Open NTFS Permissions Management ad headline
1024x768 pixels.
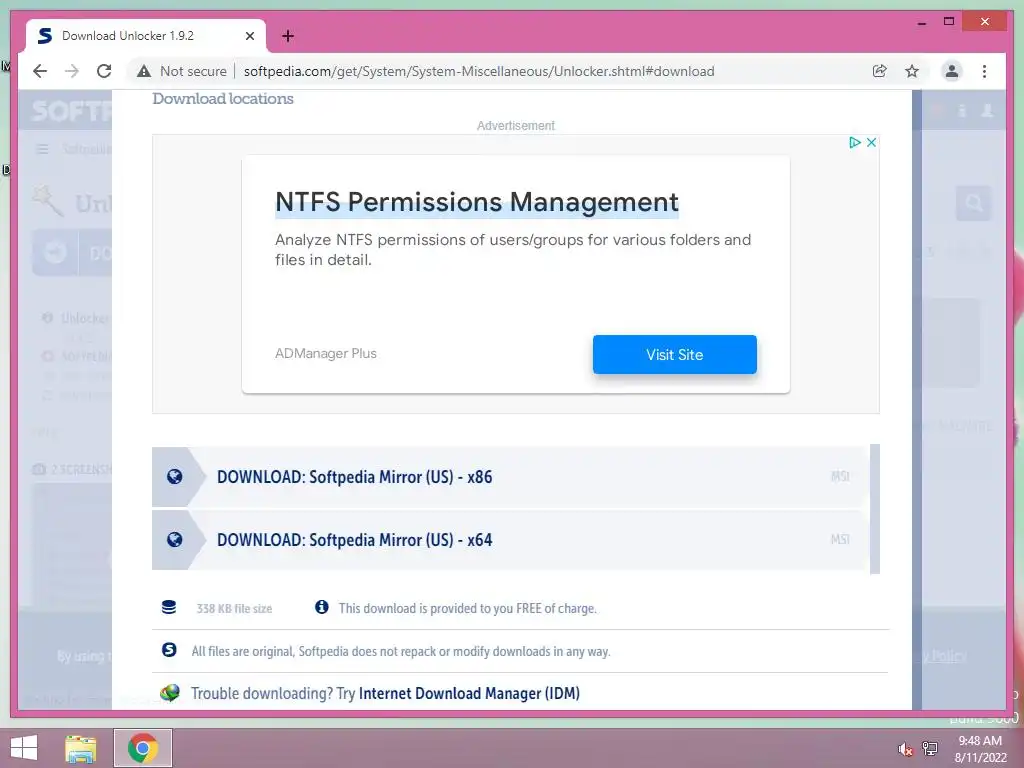click(477, 202)
